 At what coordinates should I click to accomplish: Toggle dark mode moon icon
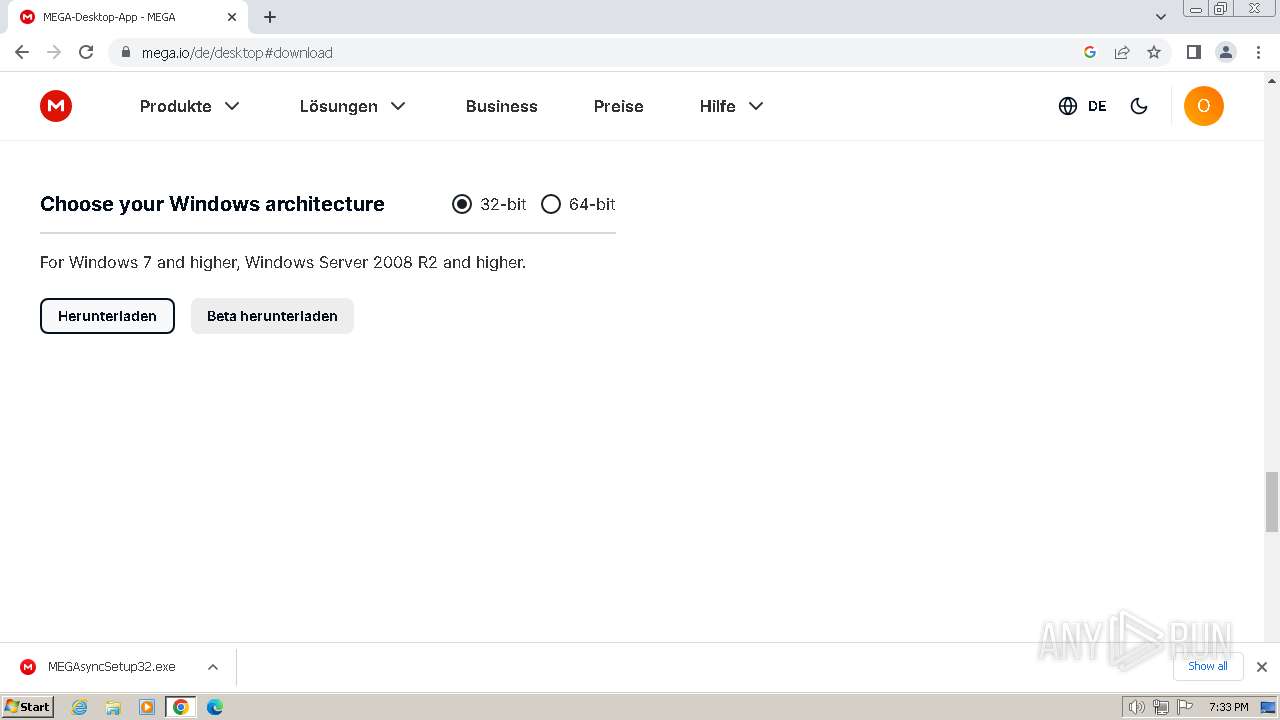click(1139, 106)
